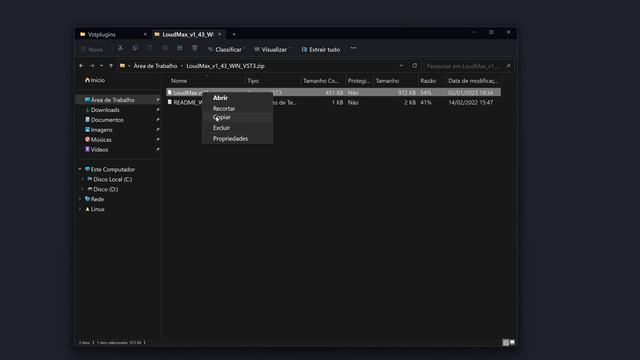The width and height of the screenshot is (640, 360).
Task: Switch to large icons view in status bar
Action: tap(512, 342)
